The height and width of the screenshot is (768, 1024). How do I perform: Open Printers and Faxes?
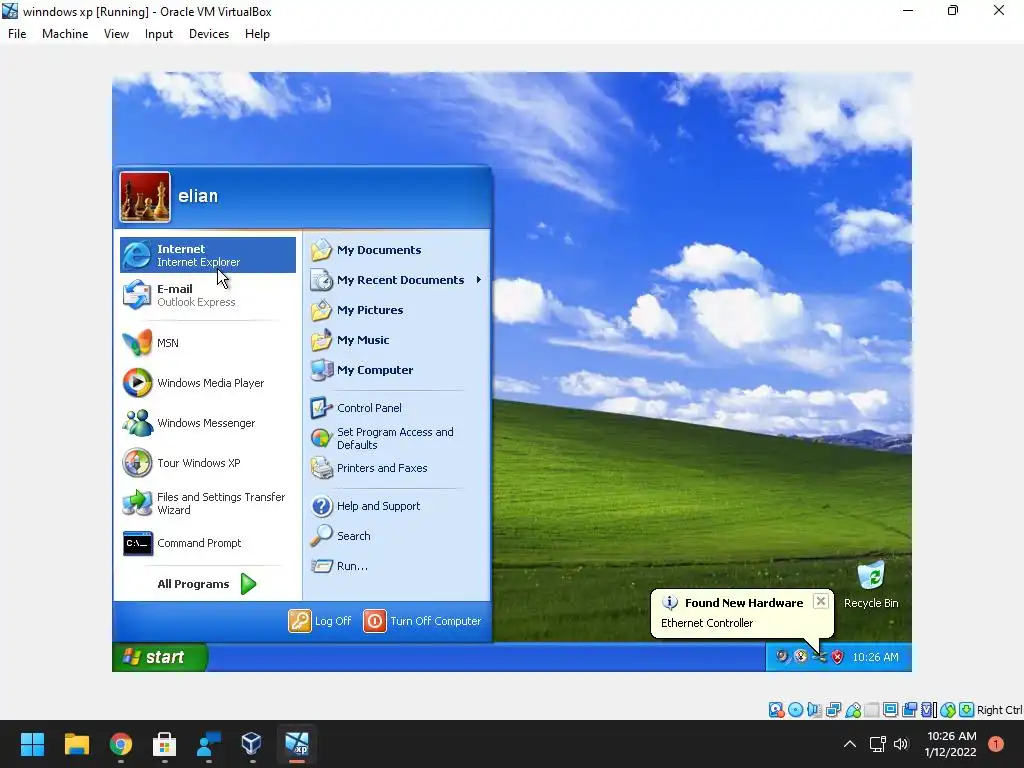click(369, 468)
